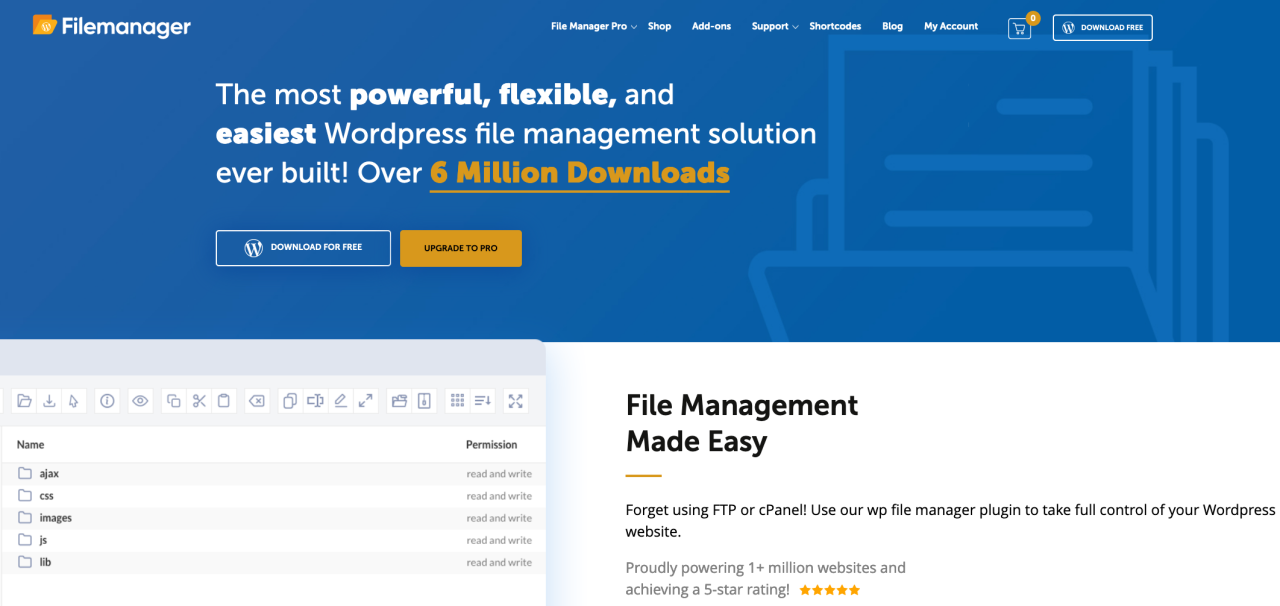Click the delete backspace icon
The image size is (1280, 606).
point(257,401)
